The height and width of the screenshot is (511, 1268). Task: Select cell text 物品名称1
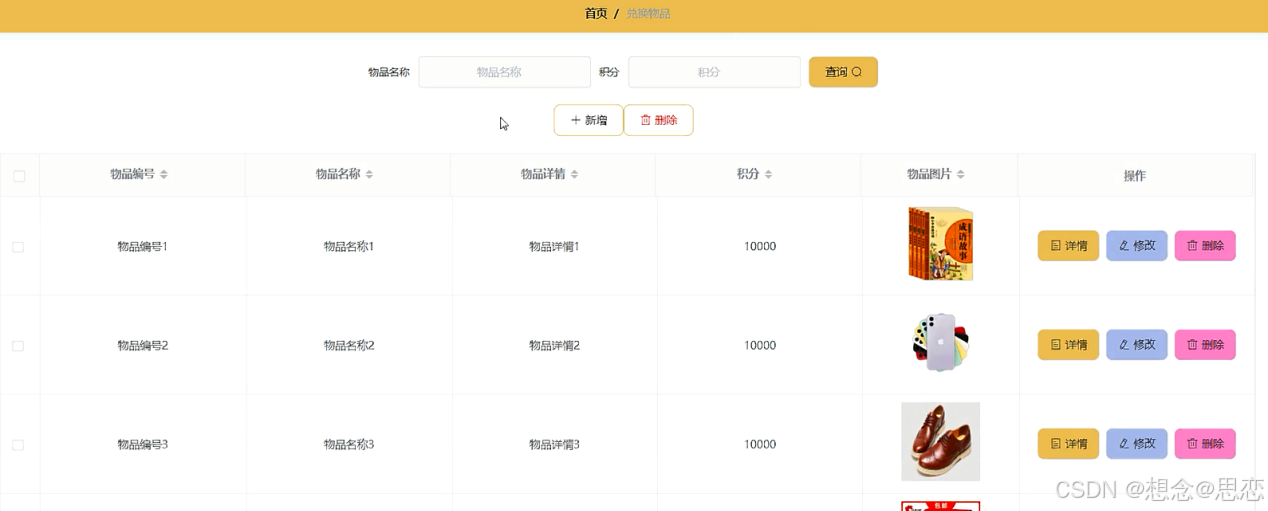pyautogui.click(x=349, y=246)
